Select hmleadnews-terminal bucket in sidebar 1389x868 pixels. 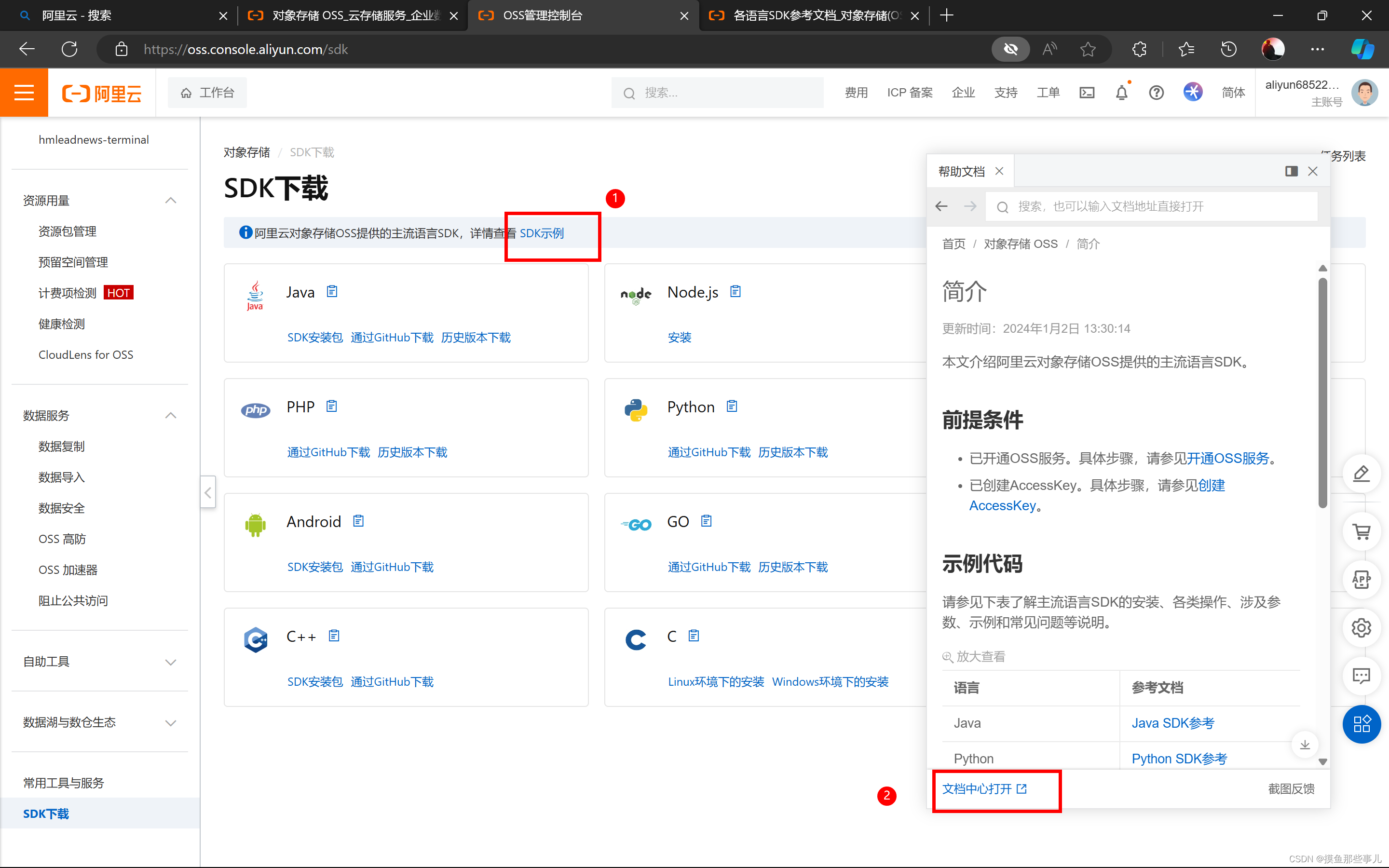click(94, 139)
